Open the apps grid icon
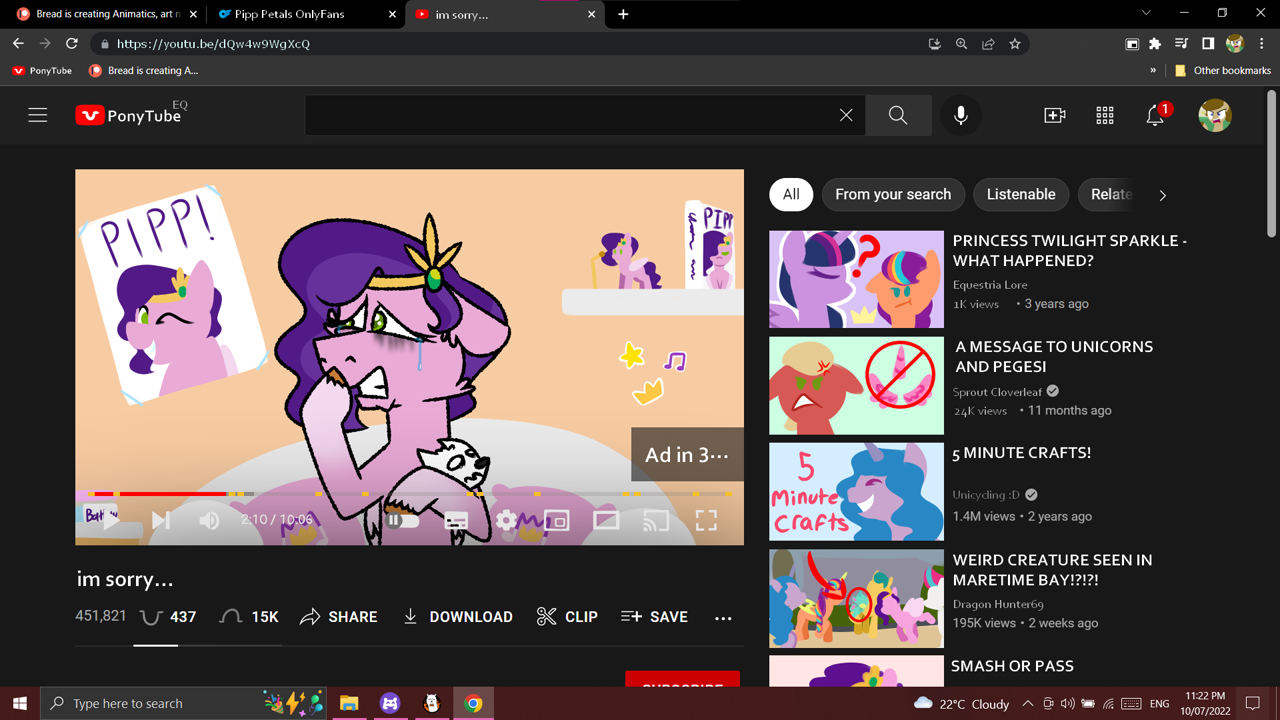The width and height of the screenshot is (1280, 720). [x=1105, y=116]
